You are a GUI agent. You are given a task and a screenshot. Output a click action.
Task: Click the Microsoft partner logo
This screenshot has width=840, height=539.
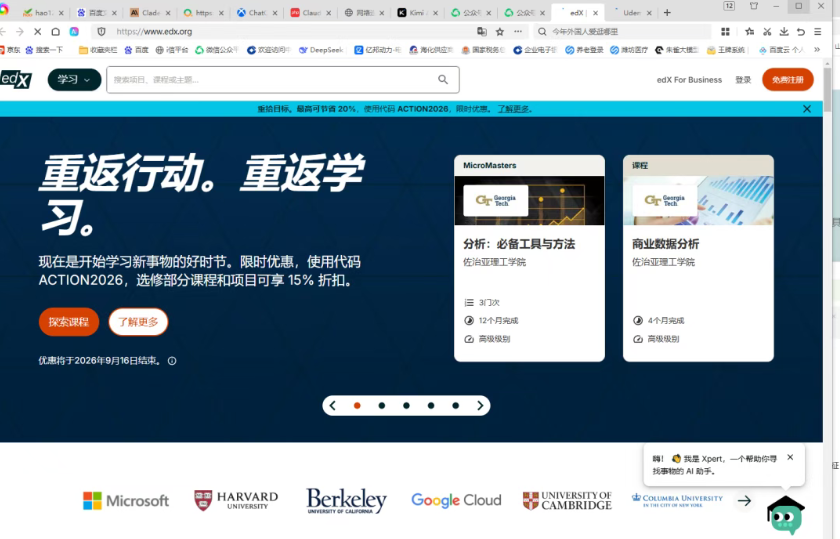coord(126,501)
